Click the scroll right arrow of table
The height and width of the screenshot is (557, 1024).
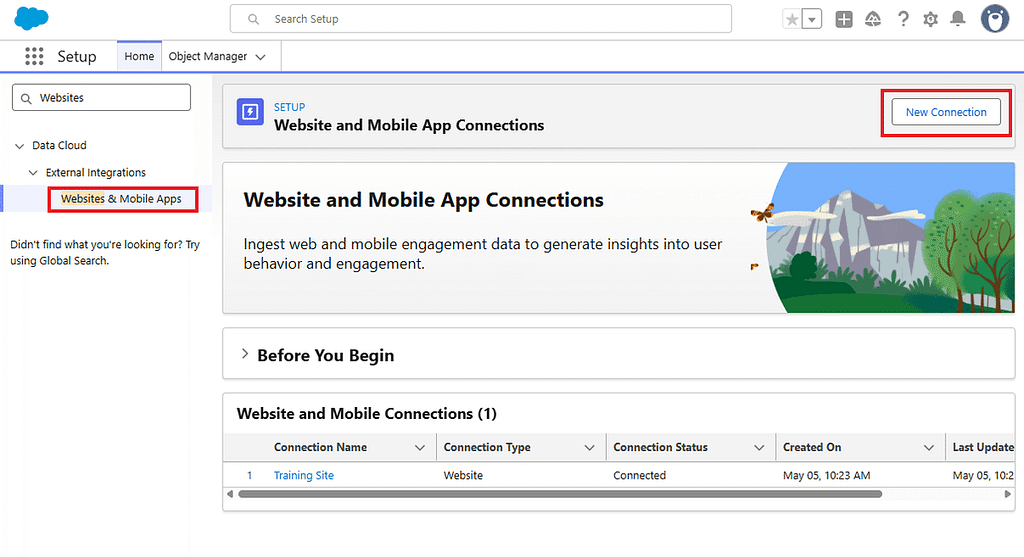coord(1007,494)
